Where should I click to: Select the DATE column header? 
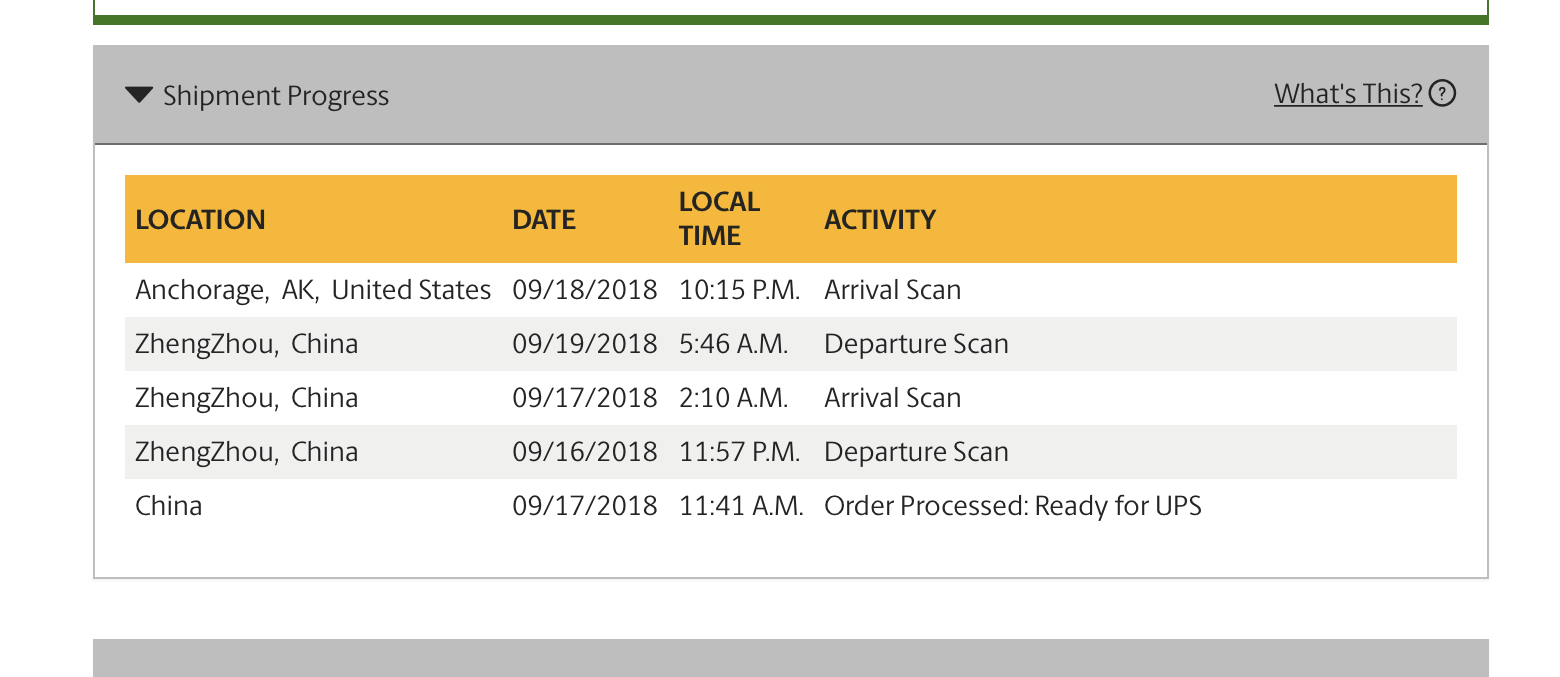[544, 220]
